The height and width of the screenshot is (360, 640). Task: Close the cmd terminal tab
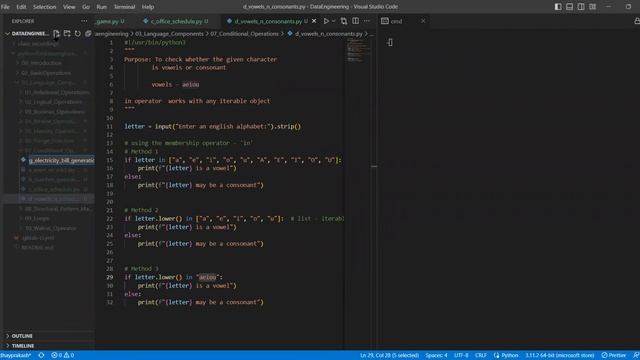[x=423, y=21]
